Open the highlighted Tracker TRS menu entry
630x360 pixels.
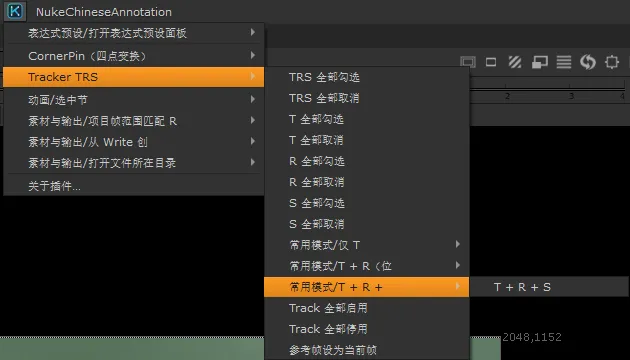click(133, 77)
